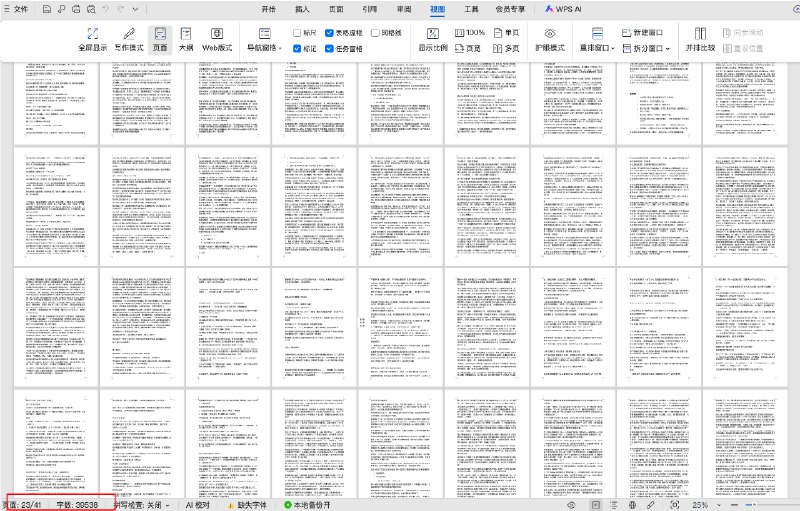Click the side-by-side compare icon (并排比较)
The image size is (800, 511).
coord(700,38)
